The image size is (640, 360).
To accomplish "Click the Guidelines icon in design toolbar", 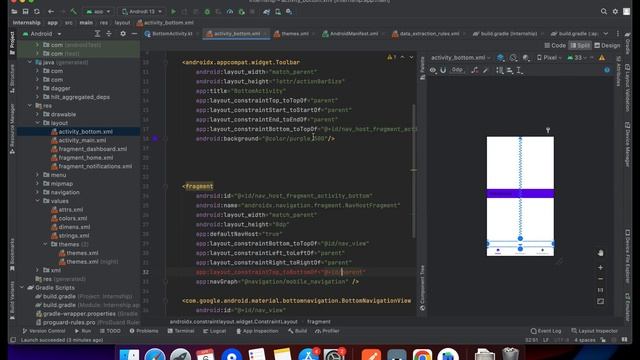I will [x=520, y=70].
